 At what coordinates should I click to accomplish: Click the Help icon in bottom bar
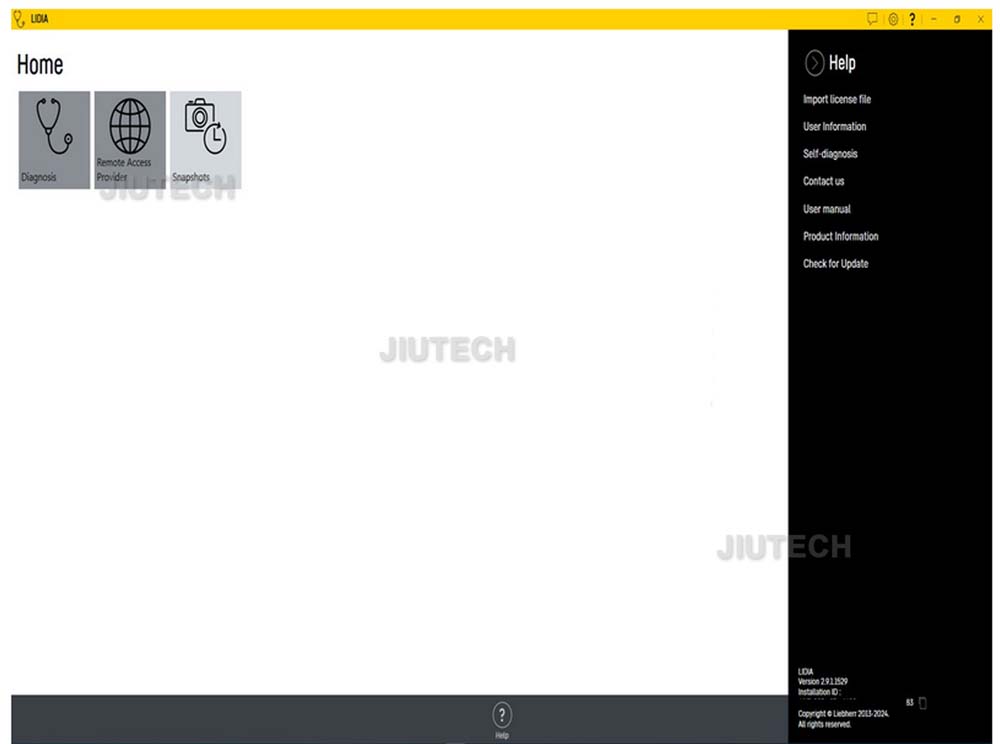[502, 716]
